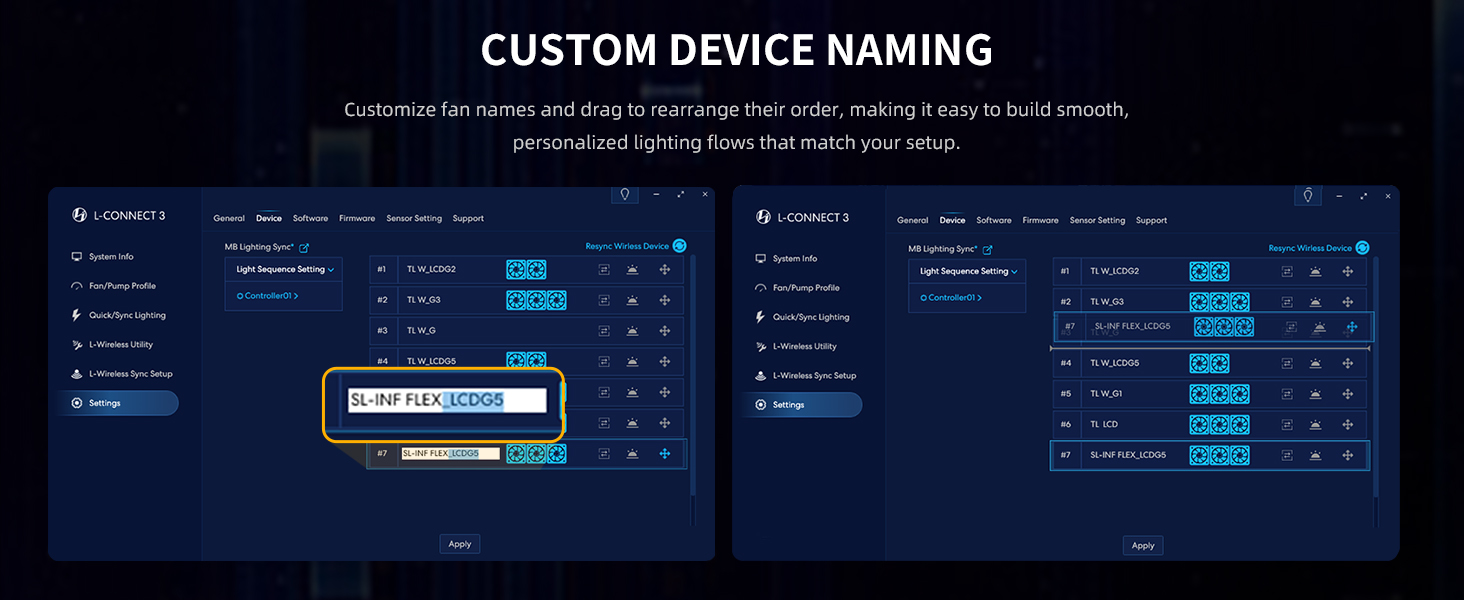Switch to the Support tab, right window

[x=1152, y=220]
